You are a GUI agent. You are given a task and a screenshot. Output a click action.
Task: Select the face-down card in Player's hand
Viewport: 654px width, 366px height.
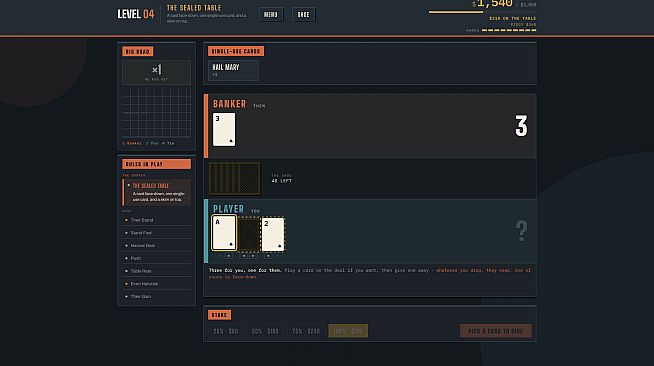click(249, 234)
